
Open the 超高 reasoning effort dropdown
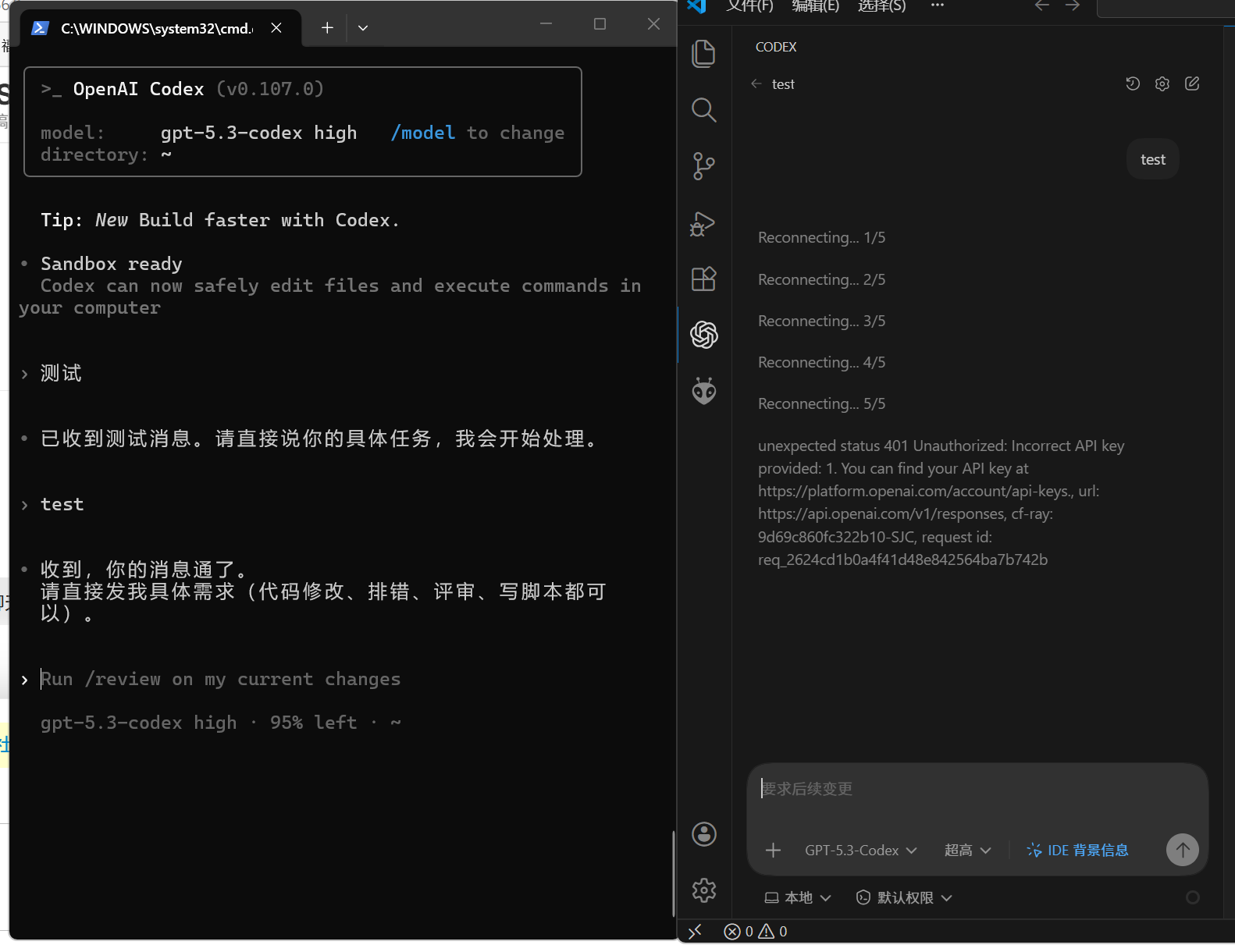tap(967, 850)
